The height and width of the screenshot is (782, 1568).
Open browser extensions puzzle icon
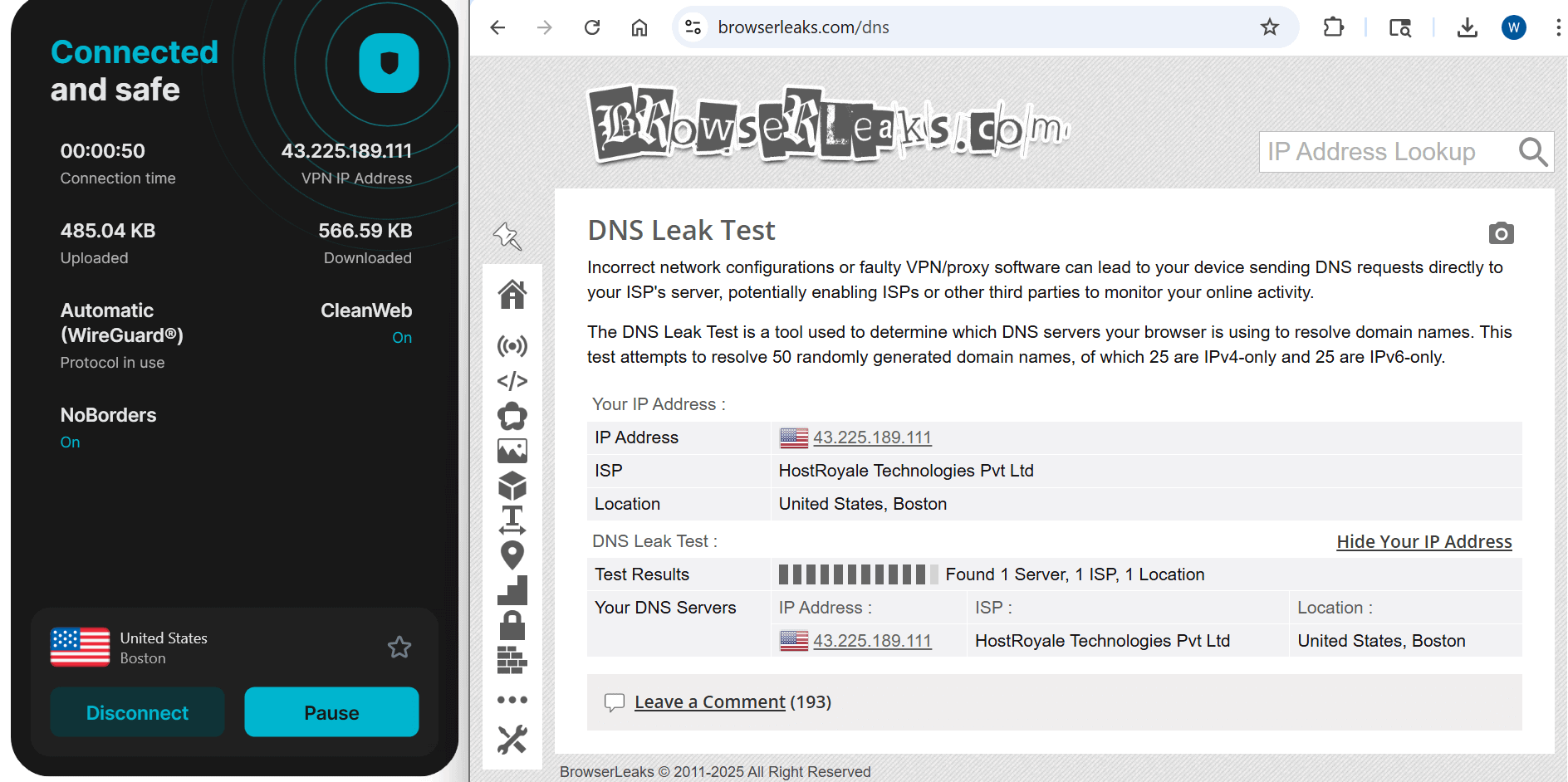coord(1333,27)
